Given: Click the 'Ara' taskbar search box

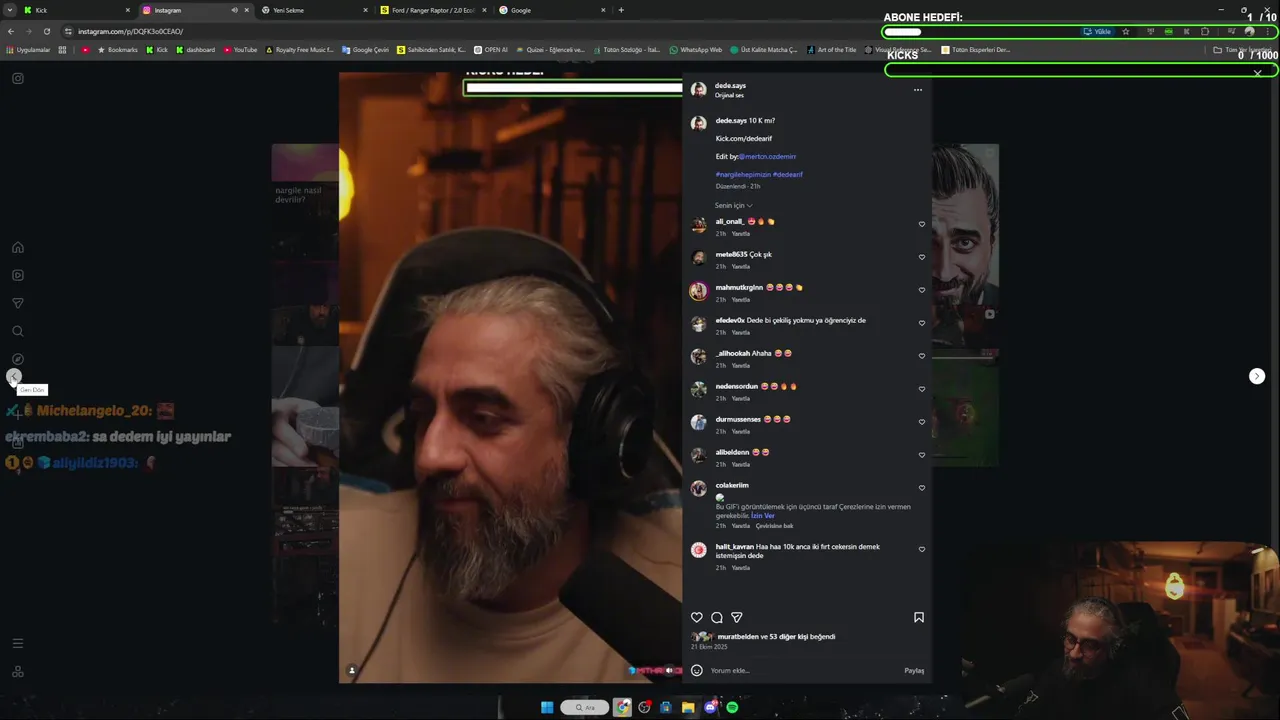Looking at the screenshot, I should point(585,707).
